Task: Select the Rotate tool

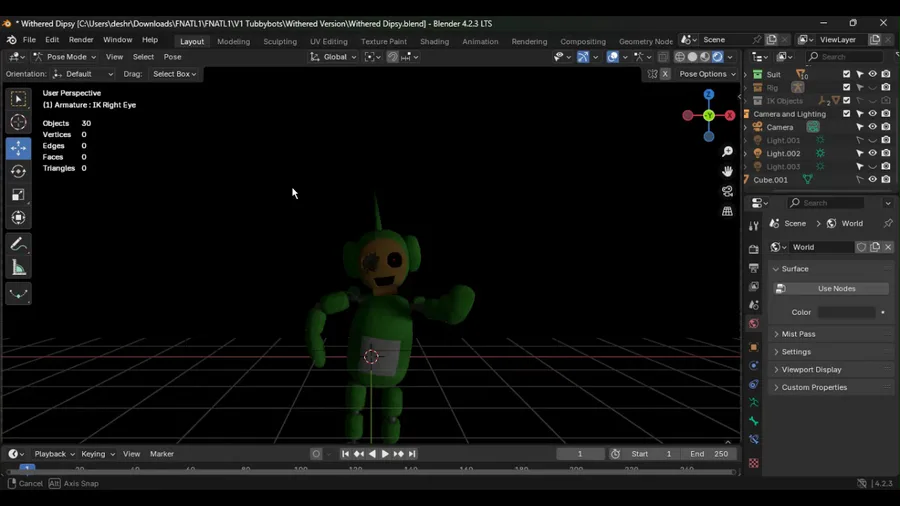Action: pyautogui.click(x=18, y=172)
